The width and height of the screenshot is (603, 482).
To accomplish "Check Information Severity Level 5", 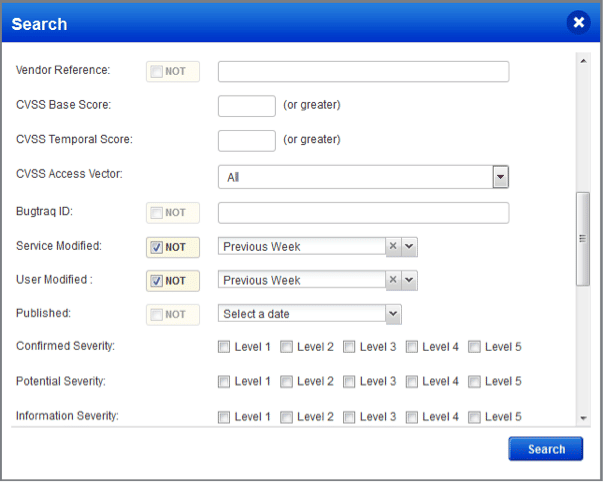I will tap(474, 417).
